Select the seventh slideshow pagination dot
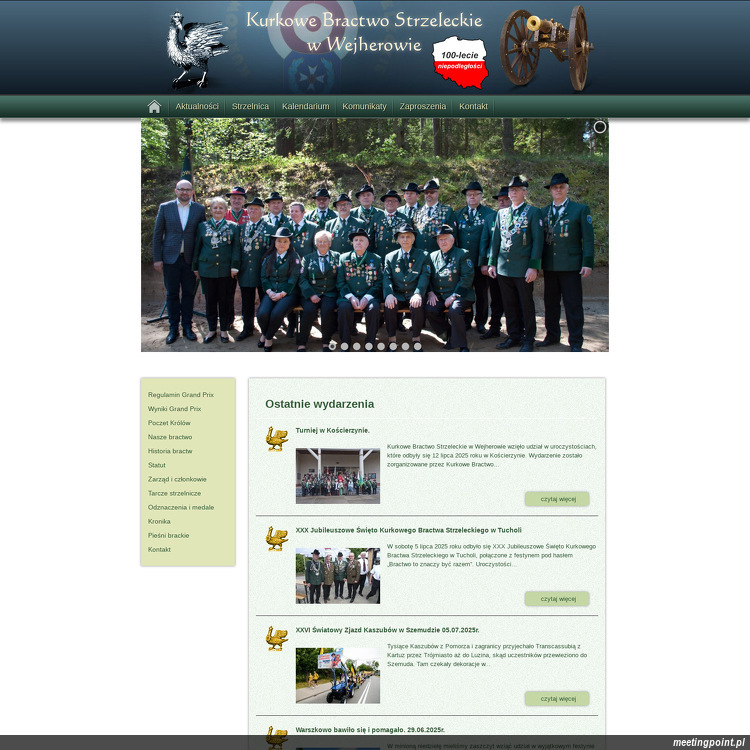750x750 pixels. point(406,346)
